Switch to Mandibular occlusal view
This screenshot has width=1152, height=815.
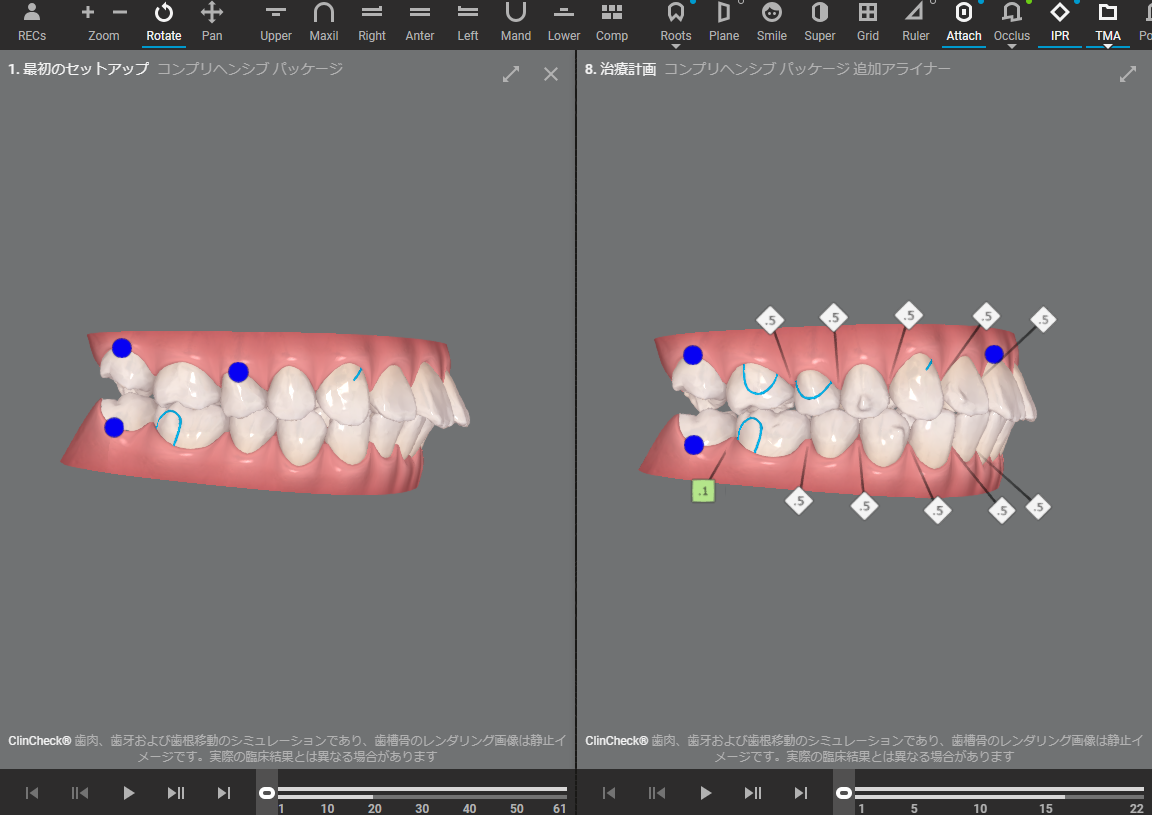(516, 22)
